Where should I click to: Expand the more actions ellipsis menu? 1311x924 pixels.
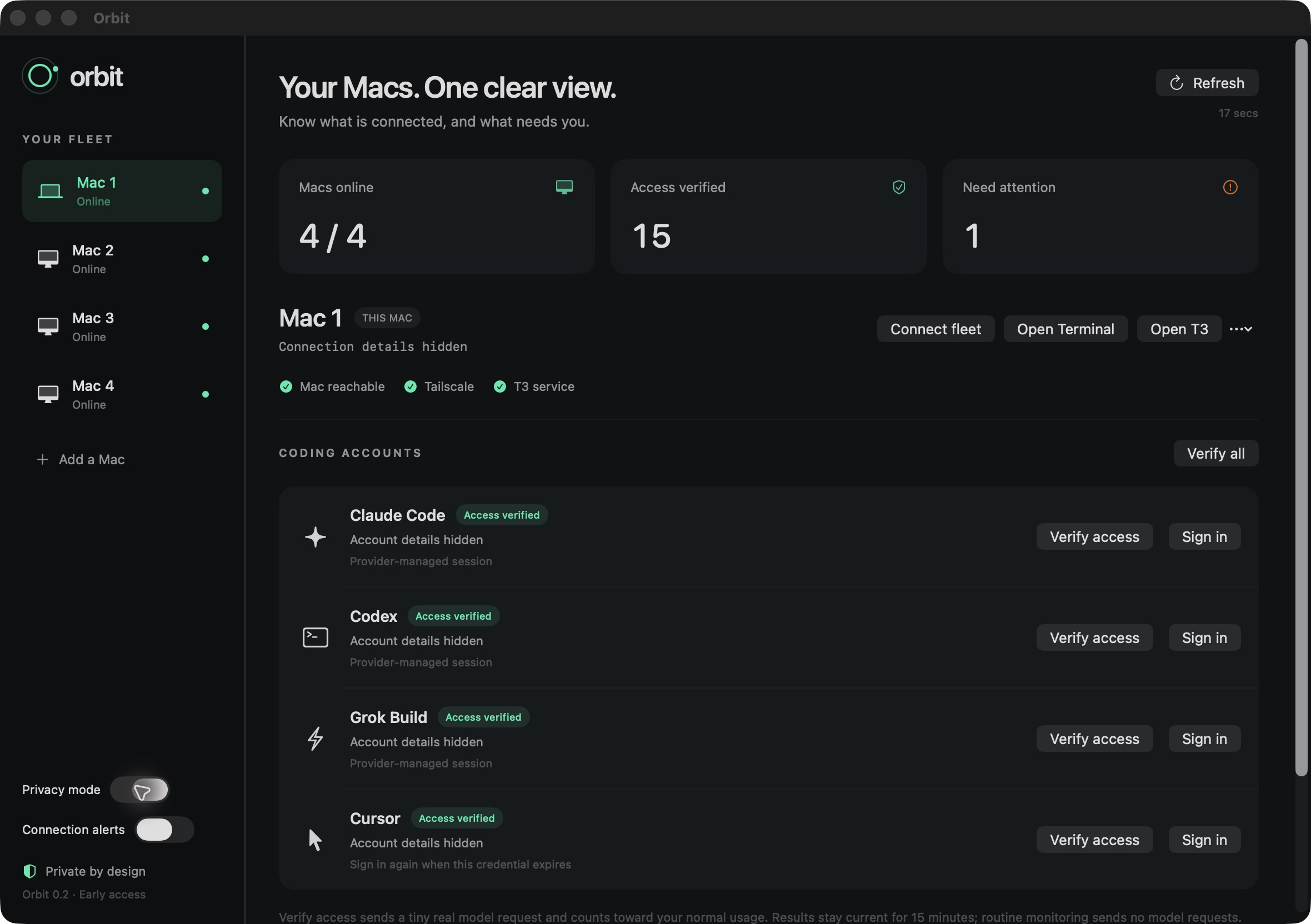click(x=1240, y=329)
